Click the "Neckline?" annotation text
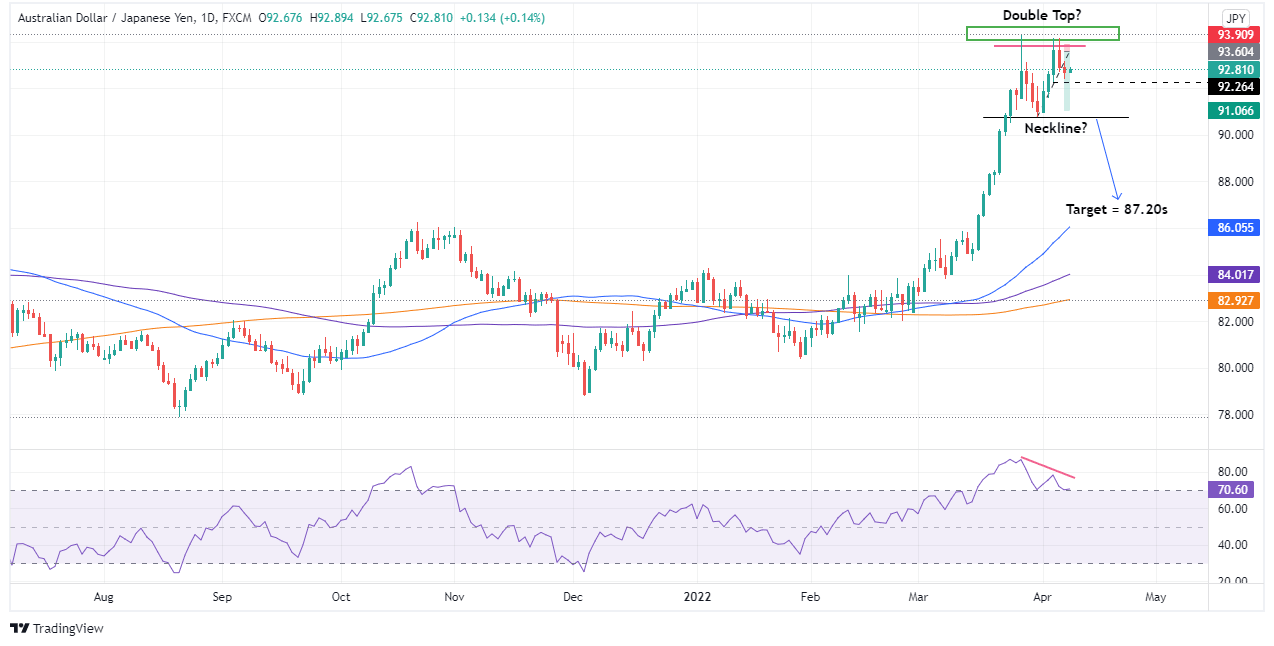This screenshot has height=646, width=1274. point(1055,128)
